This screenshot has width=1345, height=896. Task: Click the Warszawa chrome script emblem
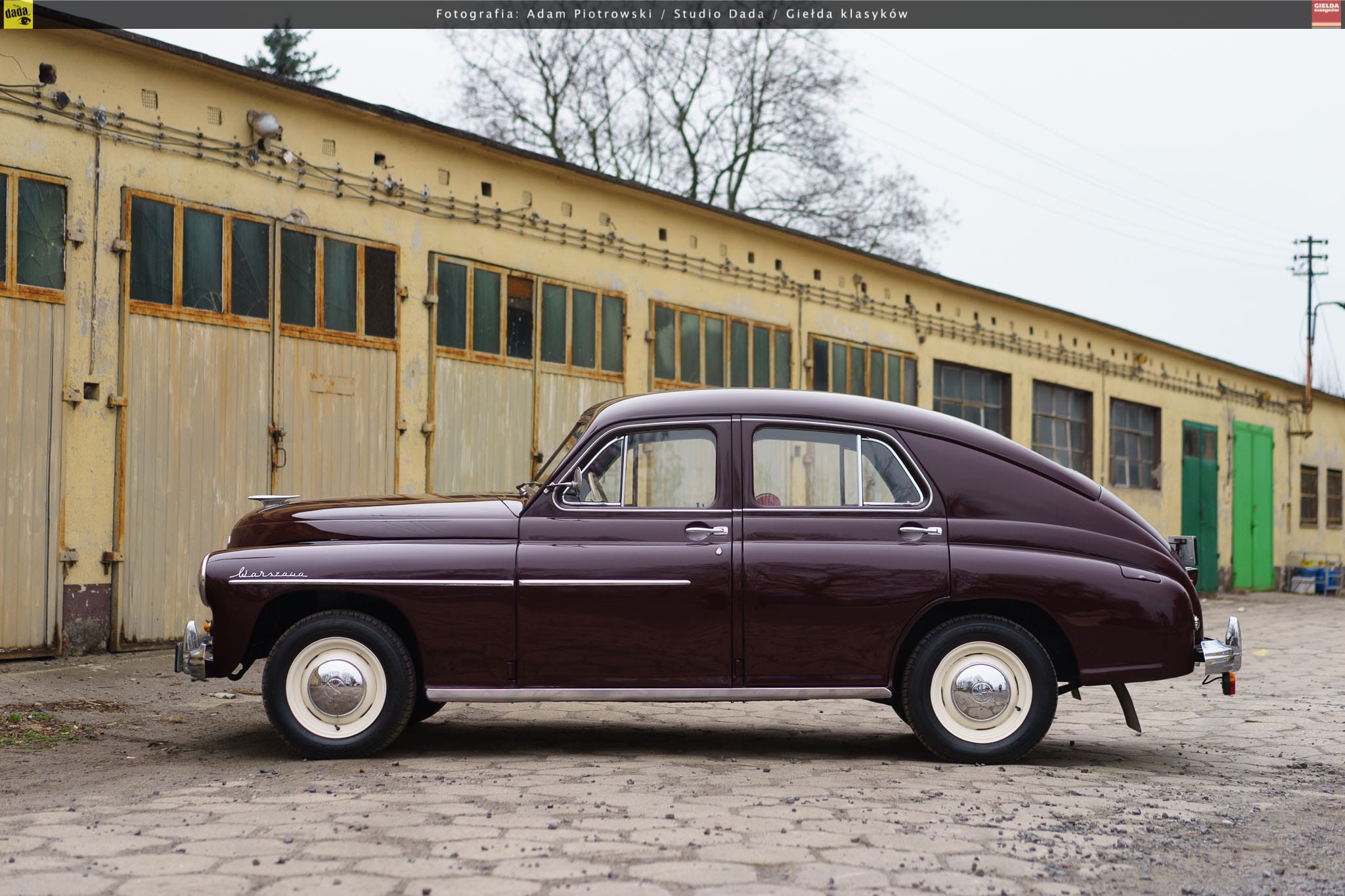[x=269, y=573]
